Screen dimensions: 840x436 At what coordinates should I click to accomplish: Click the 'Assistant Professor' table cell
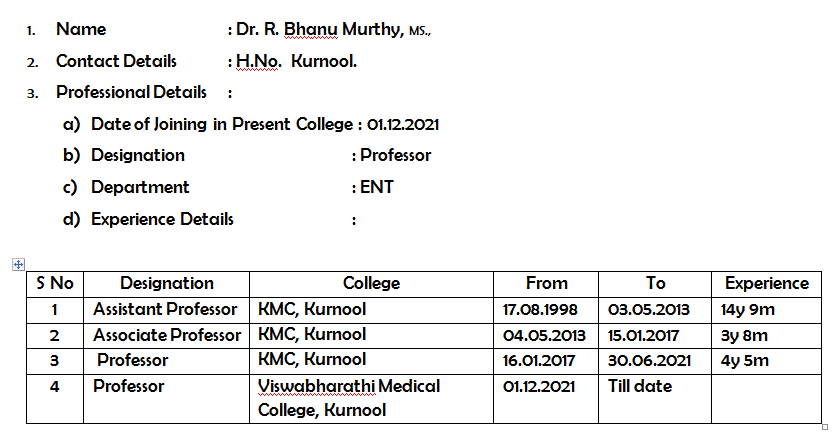click(x=167, y=310)
